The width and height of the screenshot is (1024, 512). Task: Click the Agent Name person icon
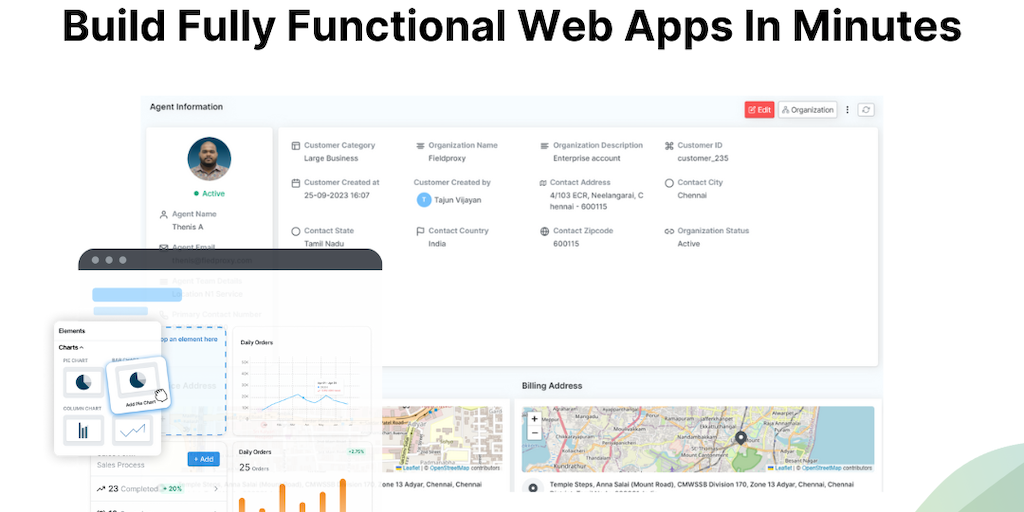(x=163, y=214)
